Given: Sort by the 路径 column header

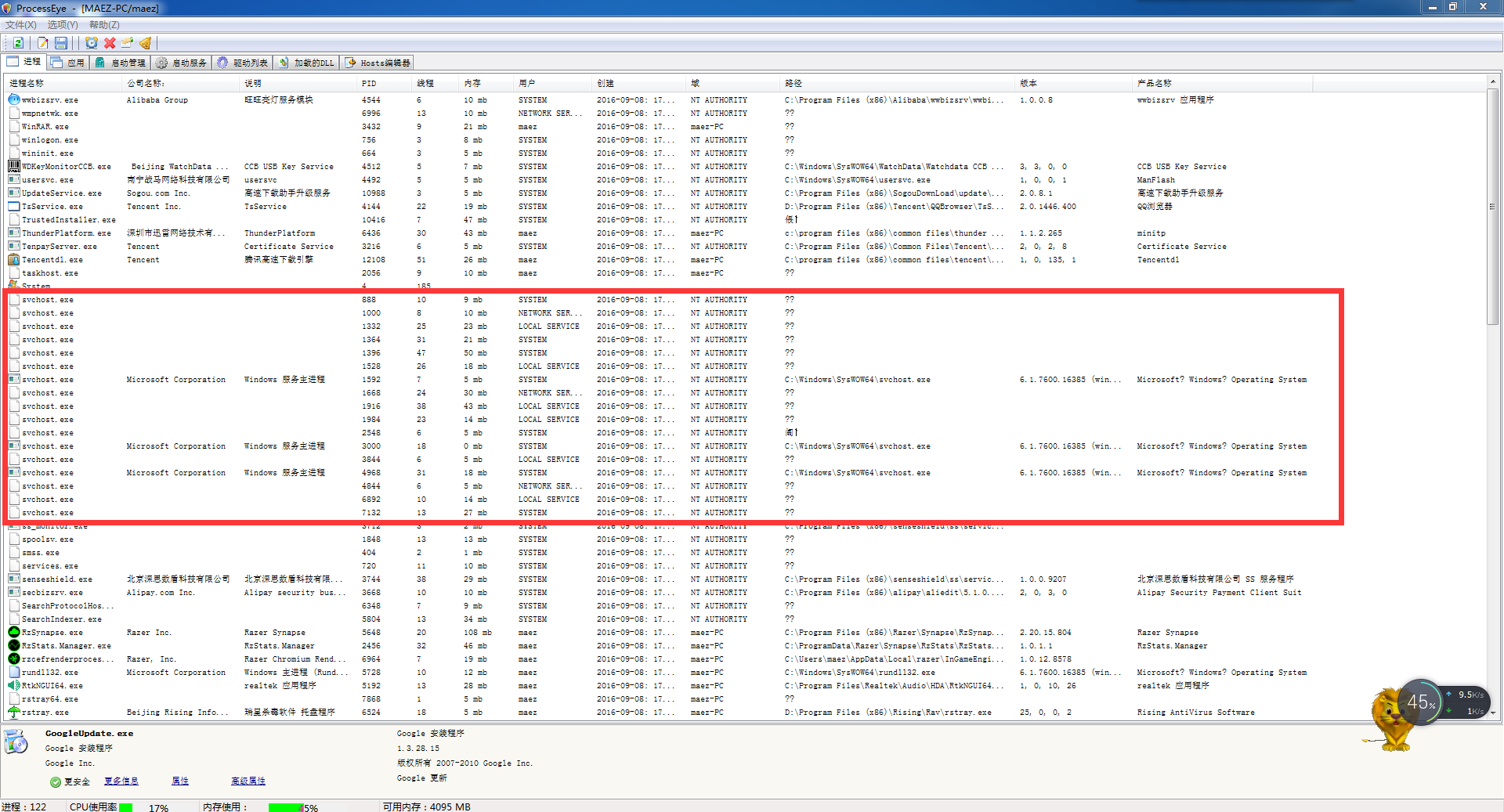Looking at the screenshot, I should pos(898,83).
